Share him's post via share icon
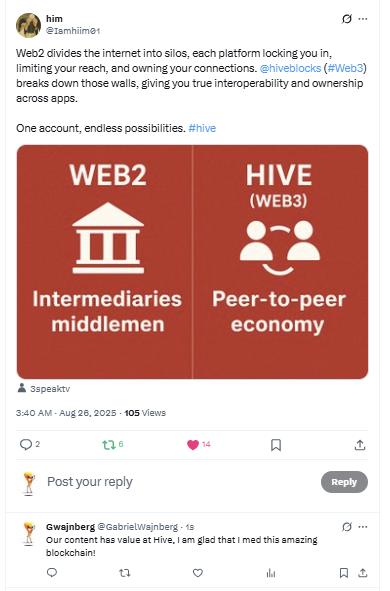This screenshot has height=591, width=390. (x=360, y=445)
